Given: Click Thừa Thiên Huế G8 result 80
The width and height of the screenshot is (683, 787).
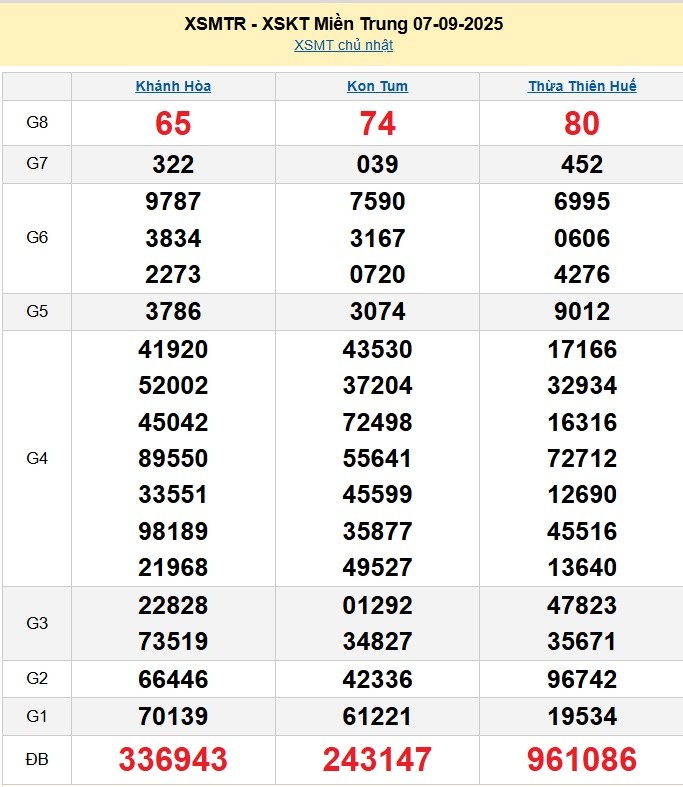Looking at the screenshot, I should pyautogui.click(x=582, y=123).
